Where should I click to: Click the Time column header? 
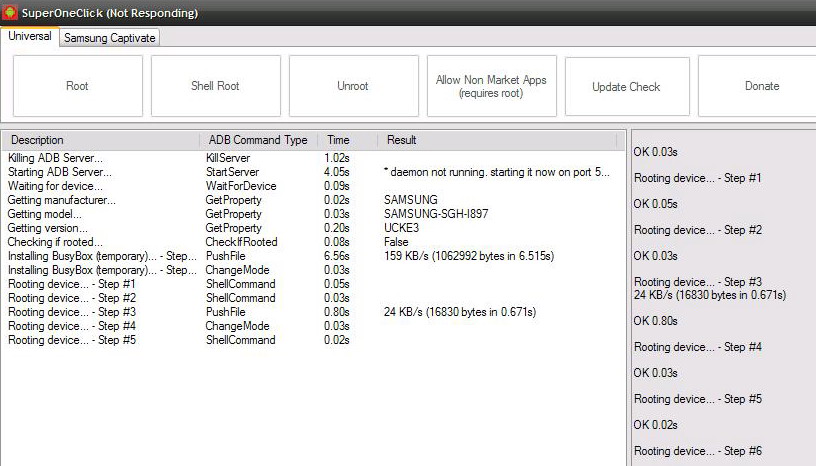pyautogui.click(x=348, y=140)
